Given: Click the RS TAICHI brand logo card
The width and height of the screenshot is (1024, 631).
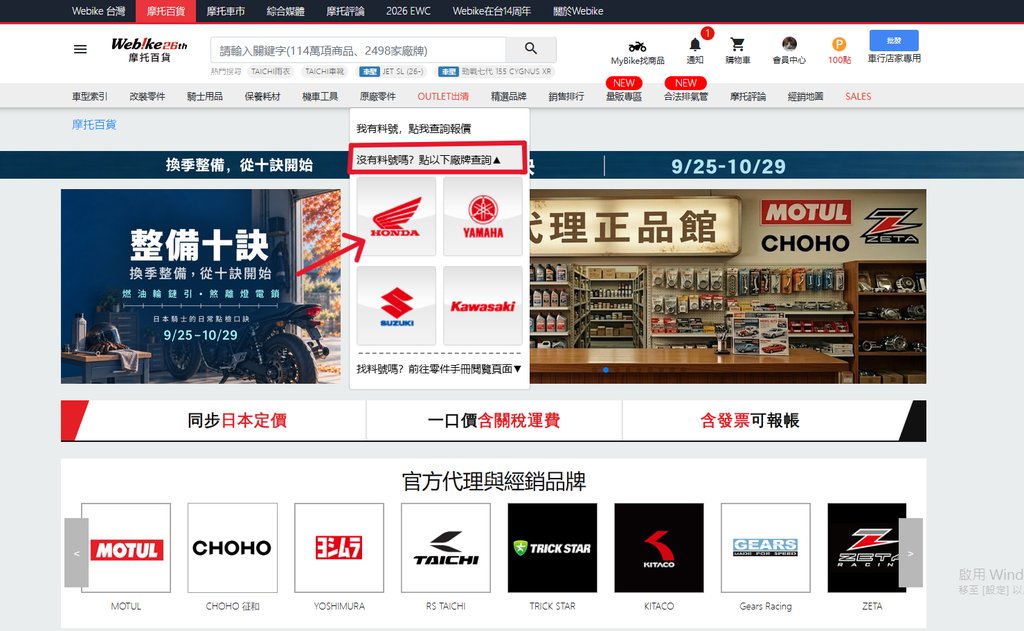Looking at the screenshot, I should 445,547.
